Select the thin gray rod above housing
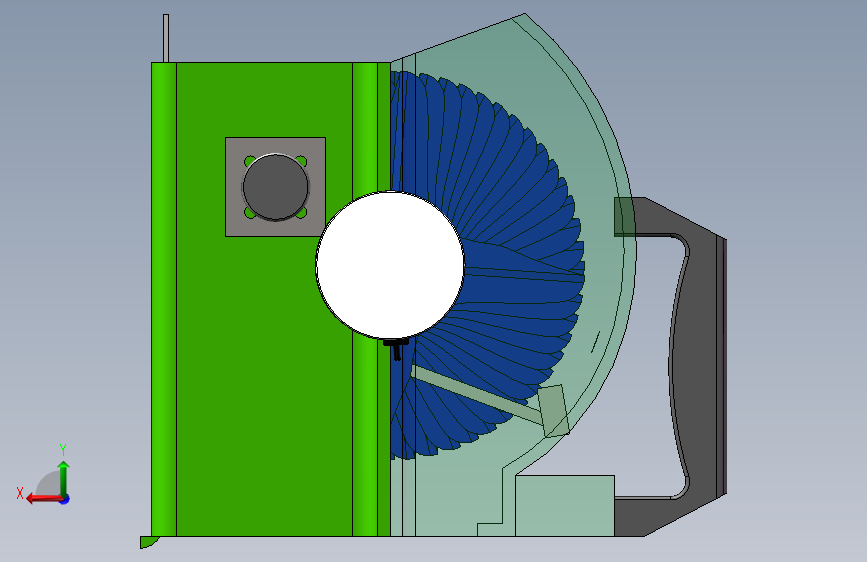The height and width of the screenshot is (562, 867). click(x=166, y=38)
